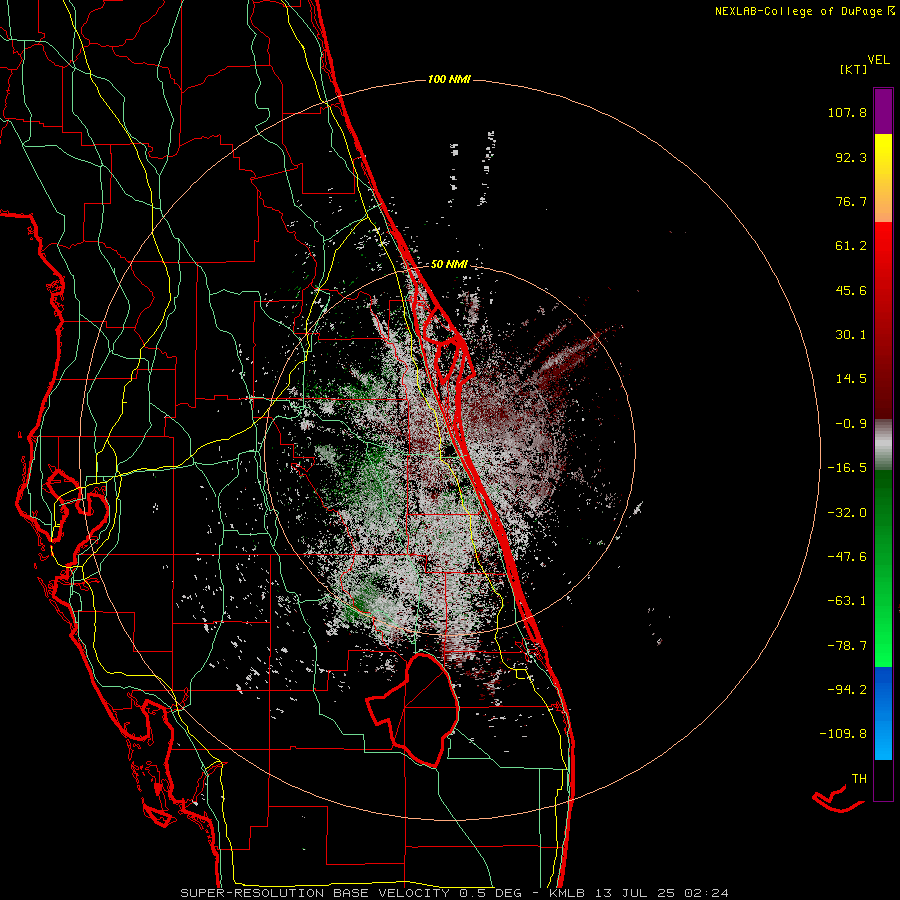
Task: Click the 76.7 legend value
Action: coord(851,201)
